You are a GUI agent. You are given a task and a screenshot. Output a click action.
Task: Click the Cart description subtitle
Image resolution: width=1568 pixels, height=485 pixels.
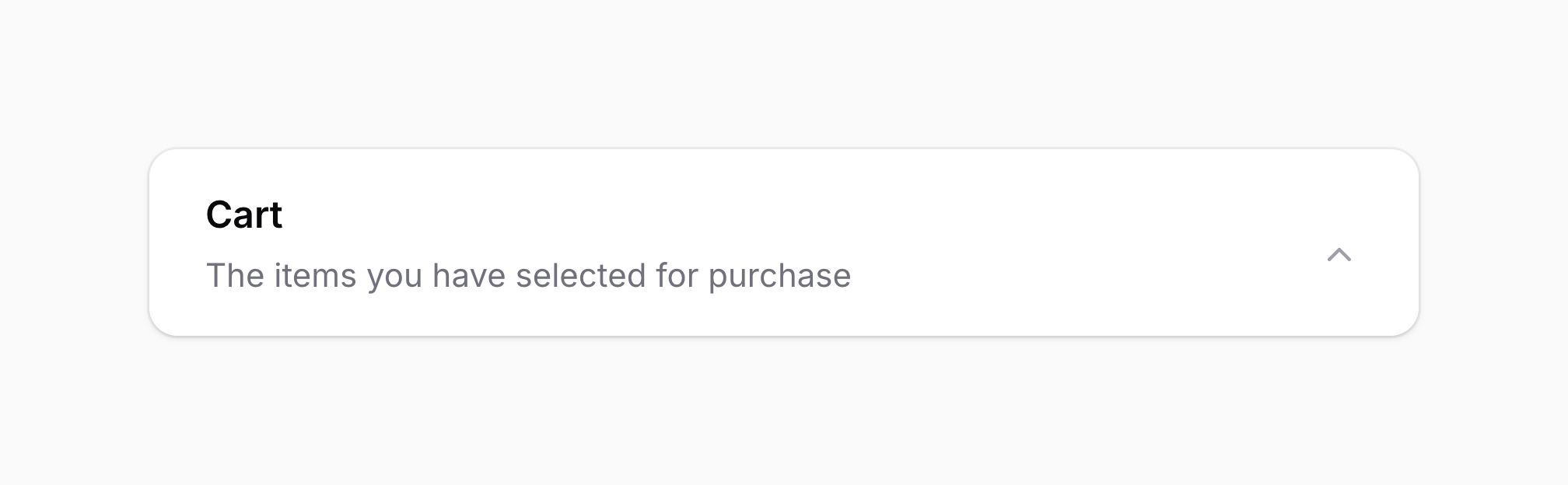(528, 276)
